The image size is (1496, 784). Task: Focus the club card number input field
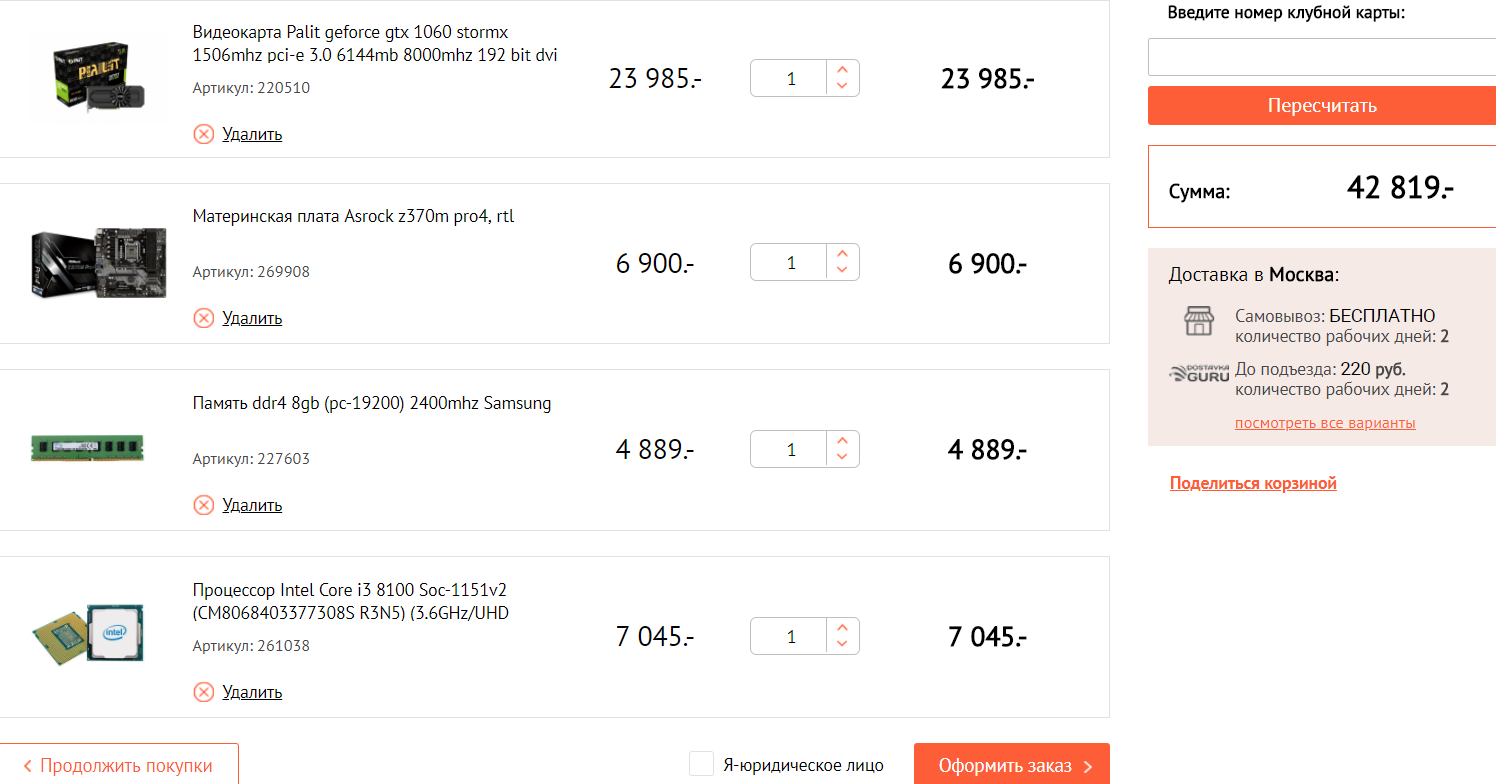click(x=1321, y=57)
